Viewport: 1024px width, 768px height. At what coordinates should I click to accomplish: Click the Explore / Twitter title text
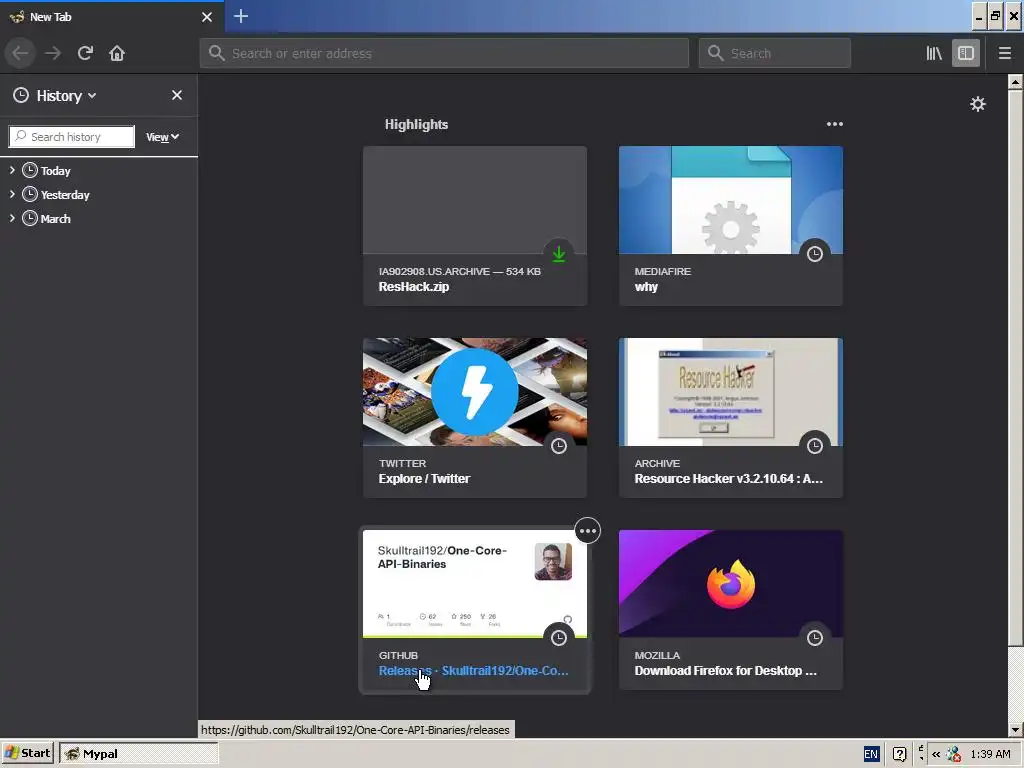[x=424, y=479]
